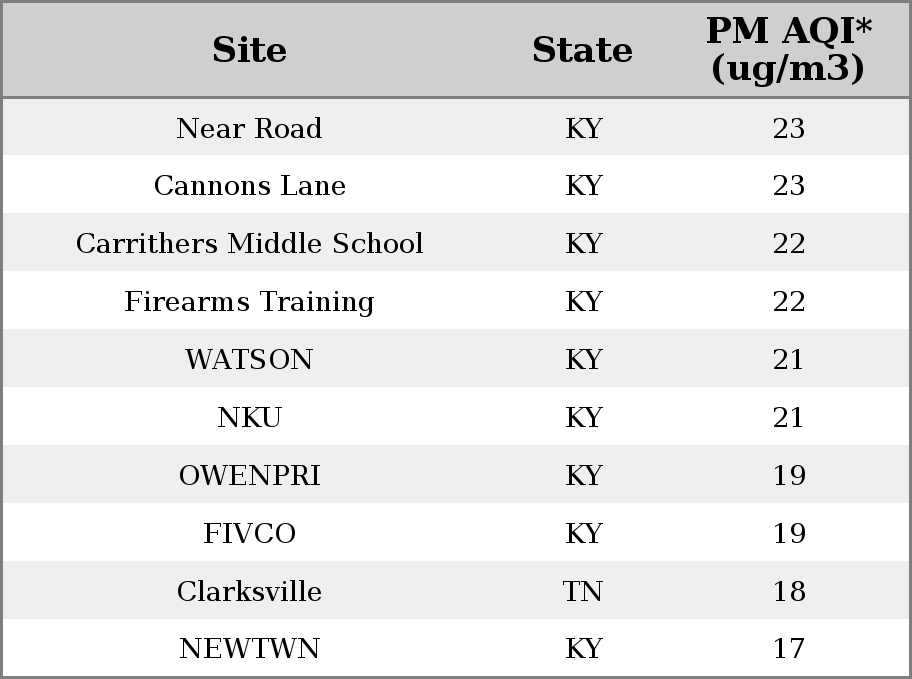Select the Firearms Training site cell
The image size is (912, 679).
249,302
